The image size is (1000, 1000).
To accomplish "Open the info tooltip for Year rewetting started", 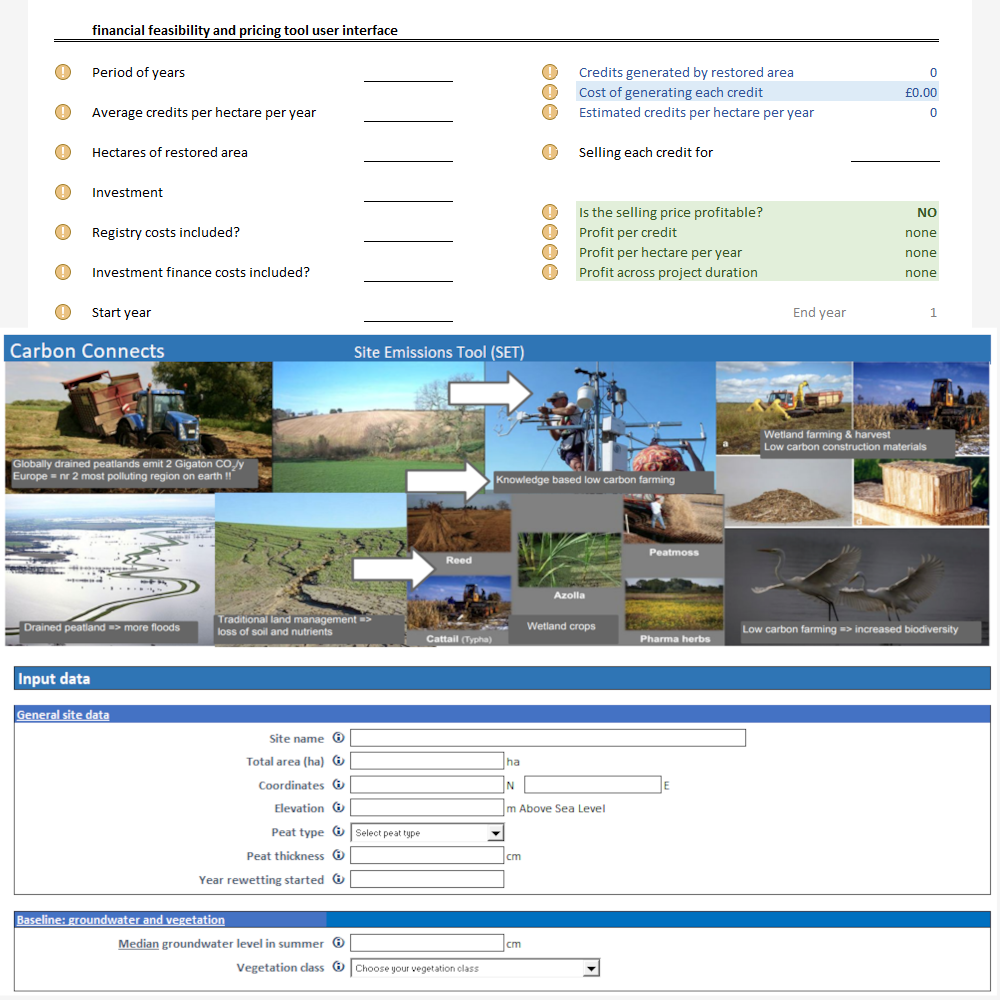I will point(338,878).
